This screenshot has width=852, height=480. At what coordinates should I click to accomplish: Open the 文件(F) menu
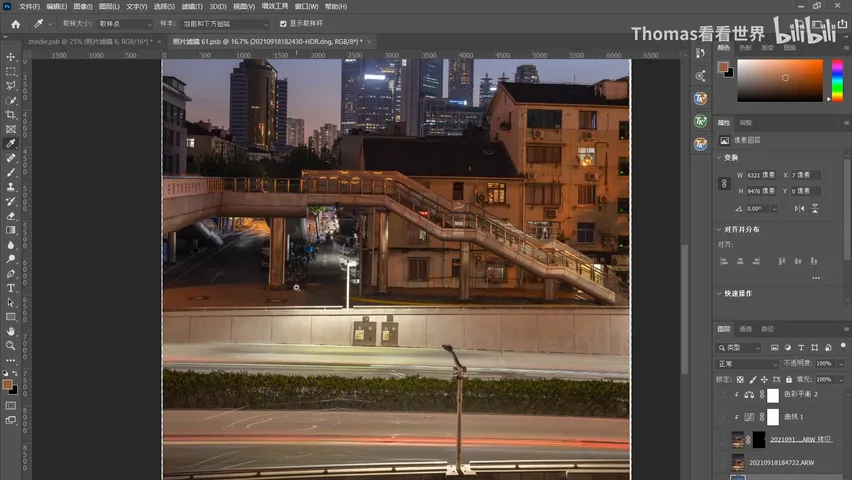[x=29, y=7]
